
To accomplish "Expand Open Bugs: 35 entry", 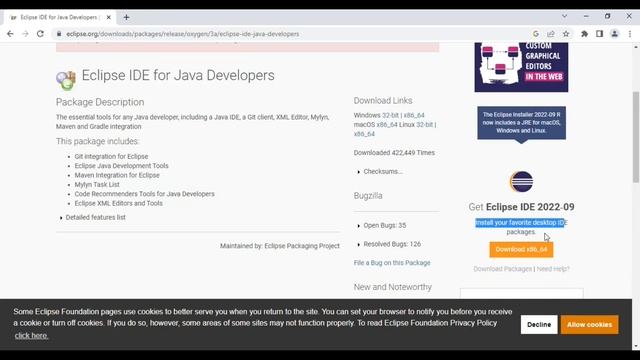I will click(x=384, y=225).
